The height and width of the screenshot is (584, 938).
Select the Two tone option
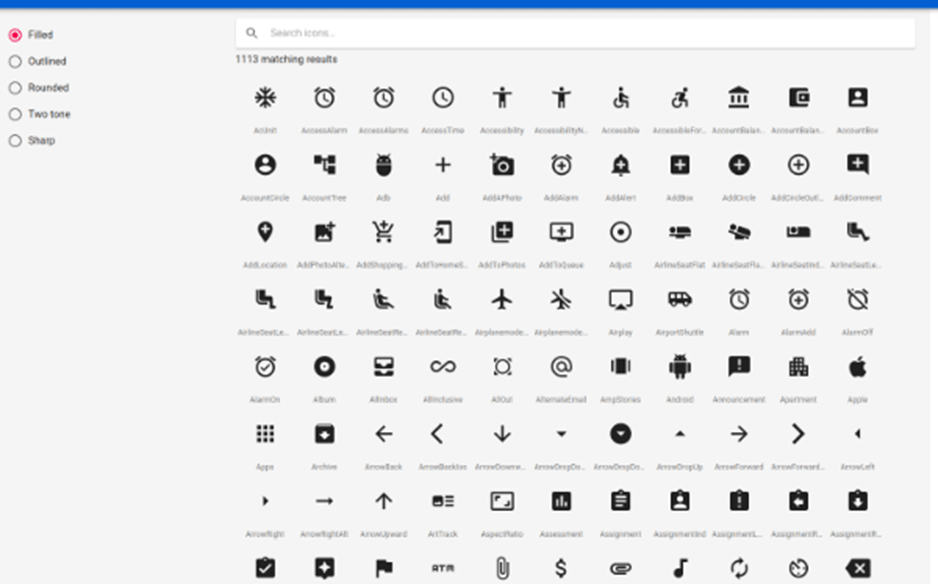pos(15,114)
